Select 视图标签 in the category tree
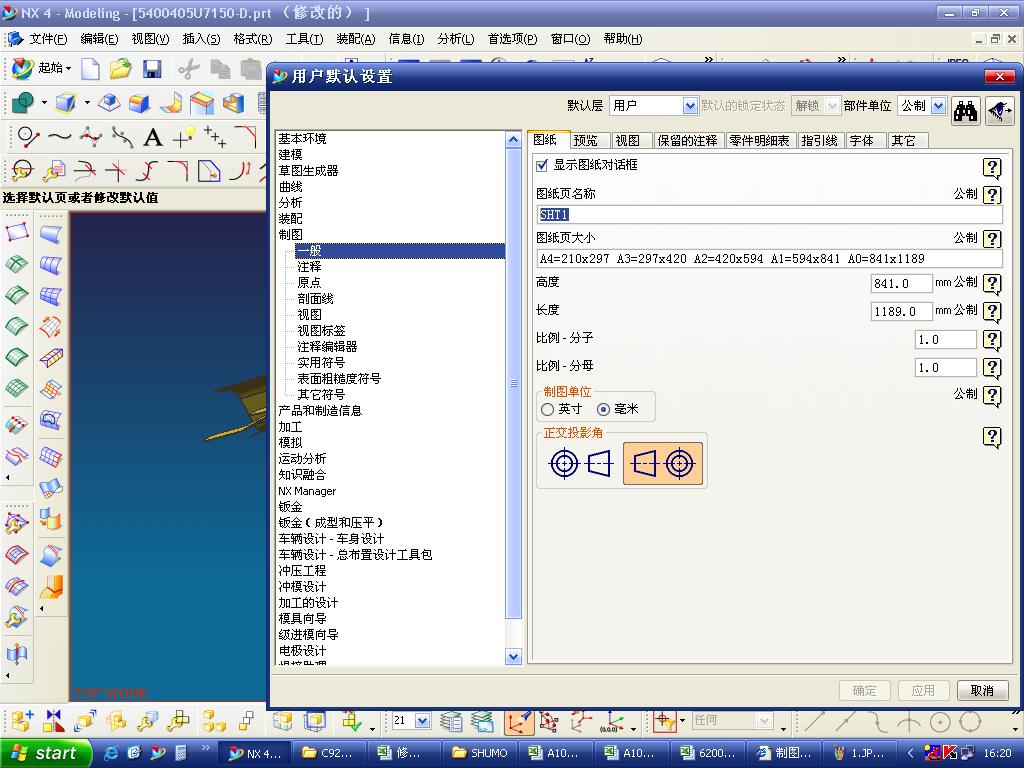This screenshot has width=1024, height=768. pyautogui.click(x=321, y=330)
